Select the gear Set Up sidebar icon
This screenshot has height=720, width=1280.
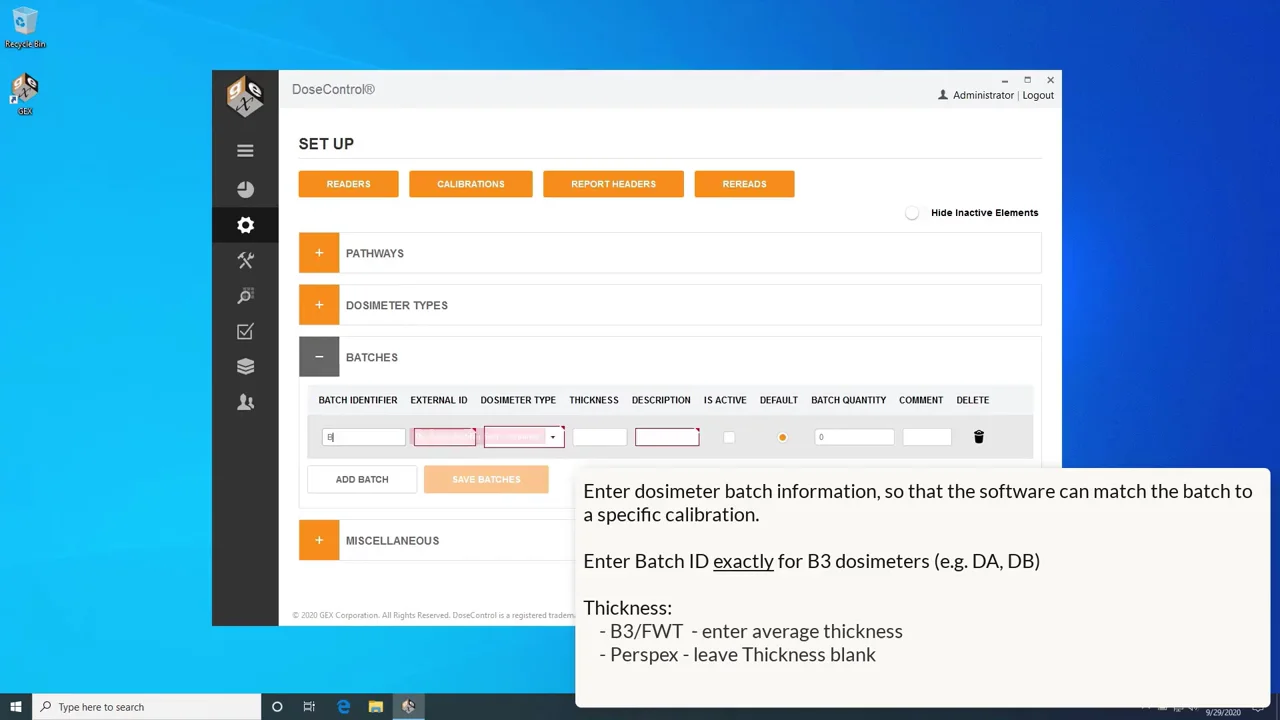point(245,225)
